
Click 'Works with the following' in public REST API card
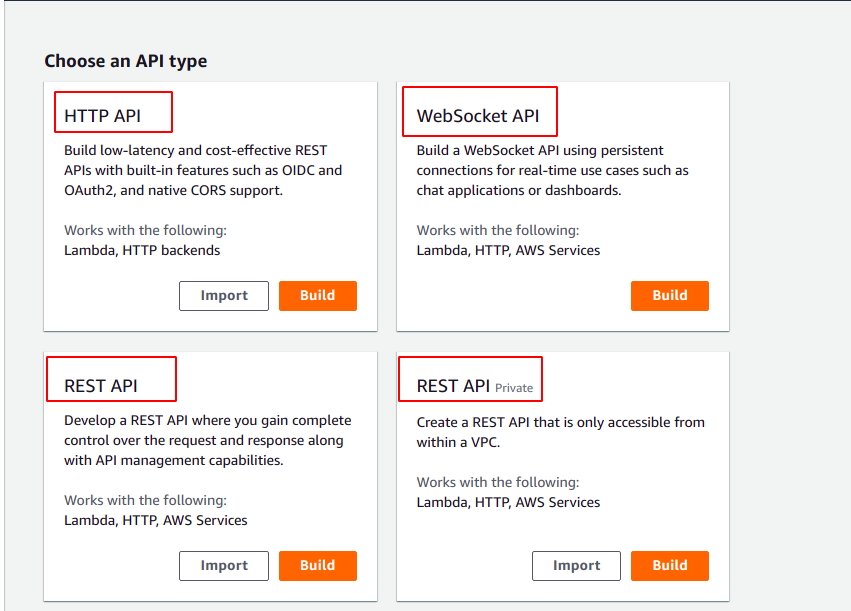click(145, 500)
